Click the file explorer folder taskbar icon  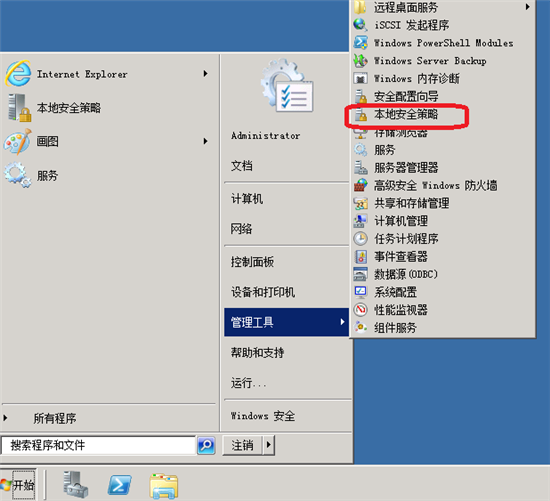164,486
